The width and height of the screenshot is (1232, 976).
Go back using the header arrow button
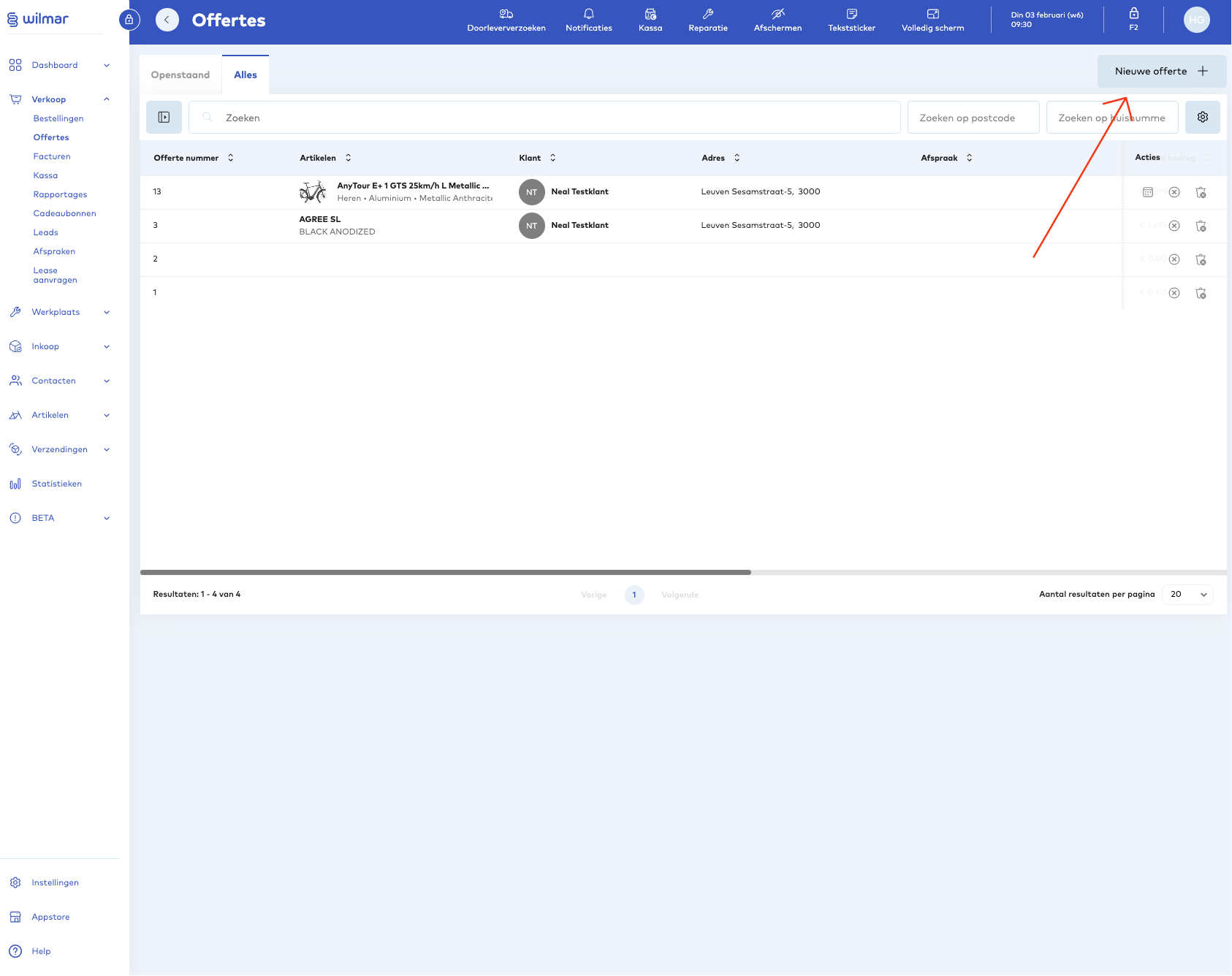point(167,20)
